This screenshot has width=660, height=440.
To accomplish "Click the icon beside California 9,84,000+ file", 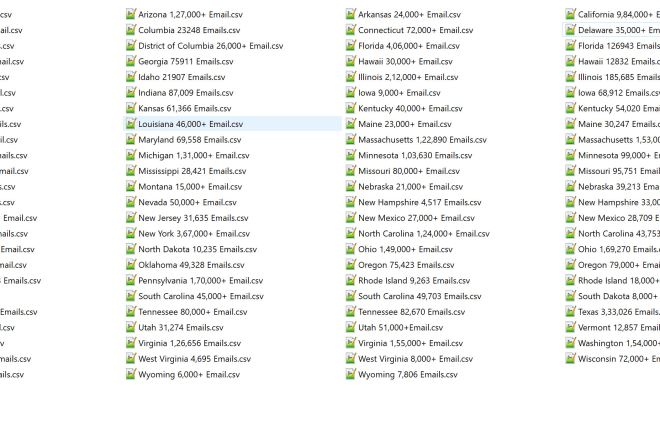I will pos(570,14).
